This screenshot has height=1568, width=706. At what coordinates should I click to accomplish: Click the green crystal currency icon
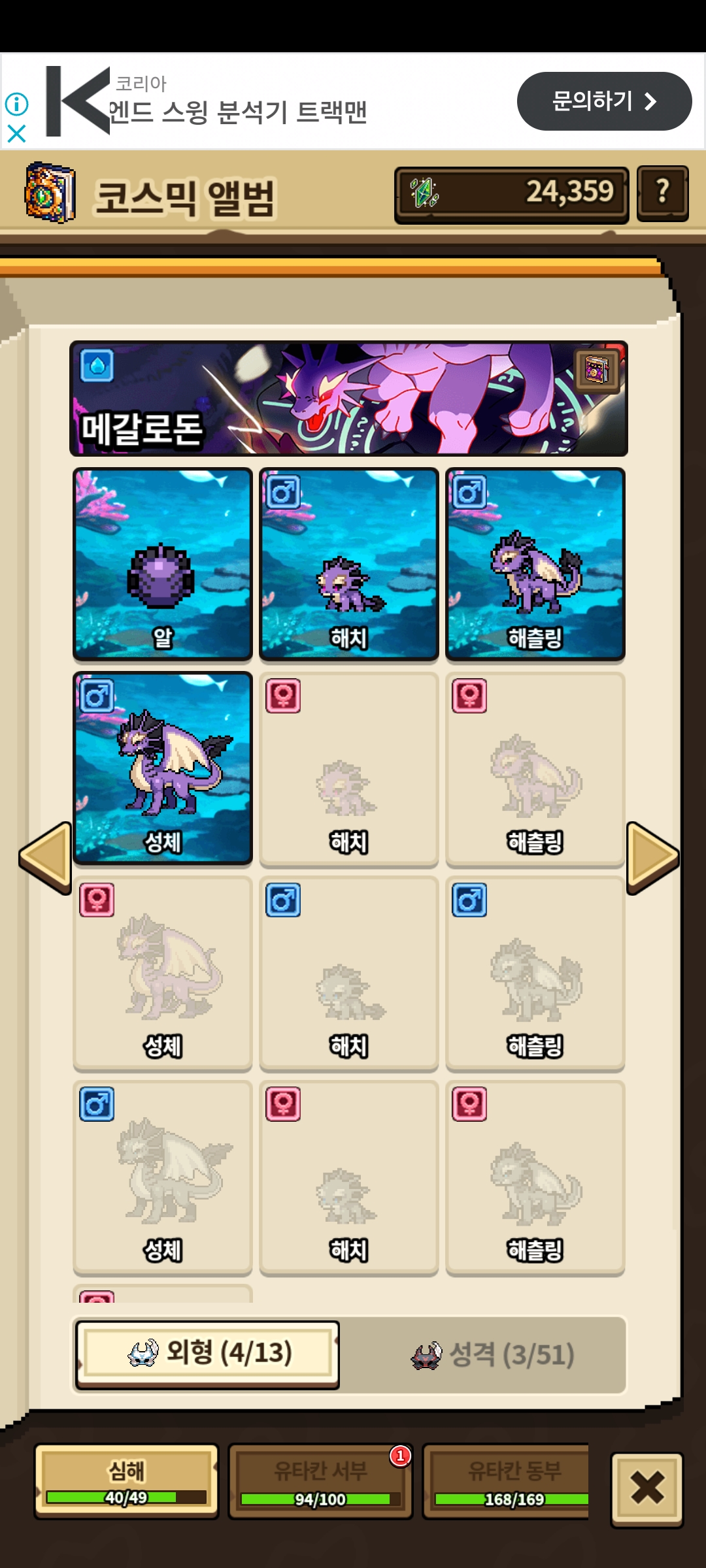point(424,193)
